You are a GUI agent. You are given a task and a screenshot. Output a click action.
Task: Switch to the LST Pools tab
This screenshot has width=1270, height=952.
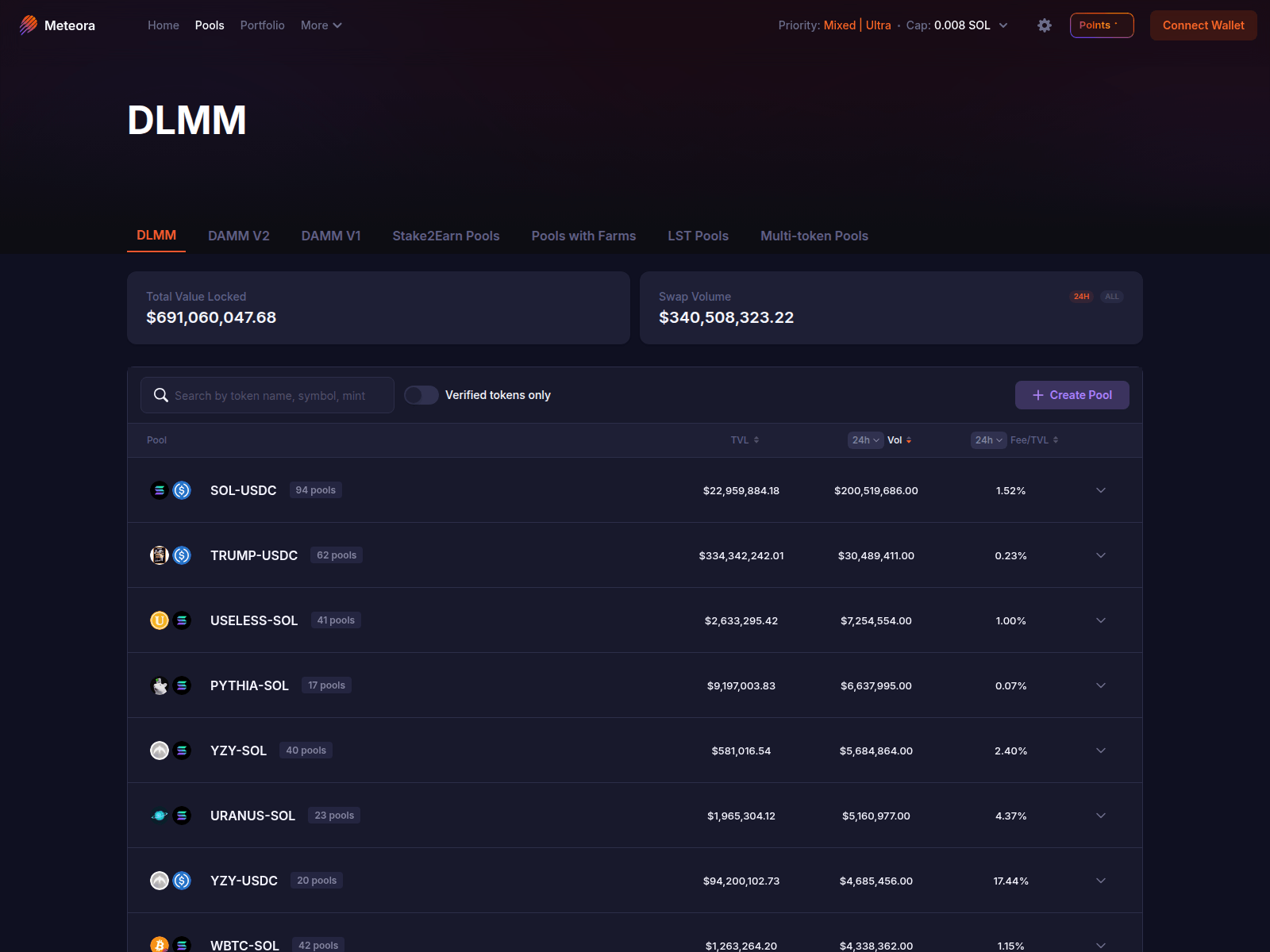pos(698,236)
